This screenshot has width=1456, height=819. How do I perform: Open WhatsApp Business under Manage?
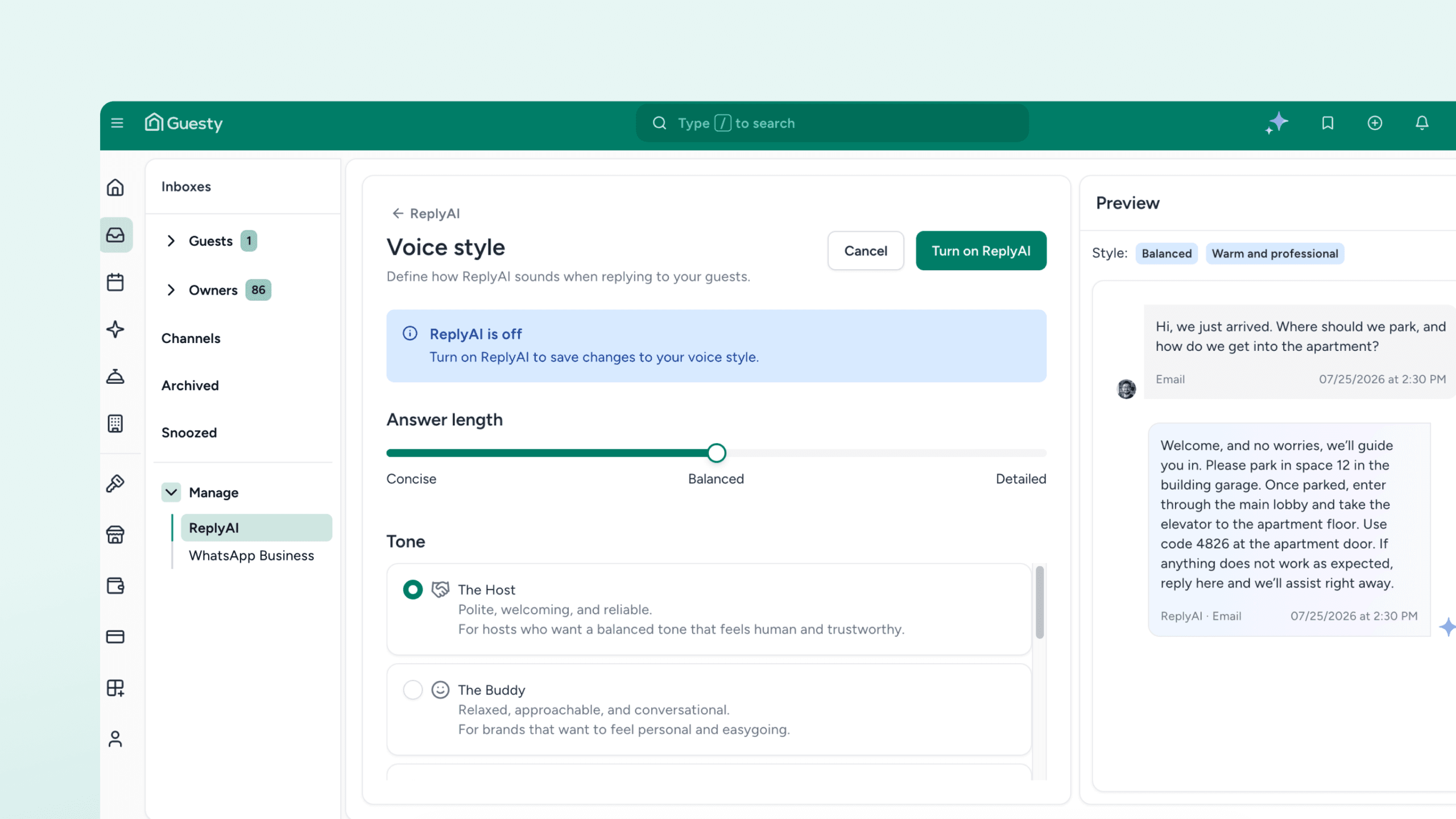251,556
